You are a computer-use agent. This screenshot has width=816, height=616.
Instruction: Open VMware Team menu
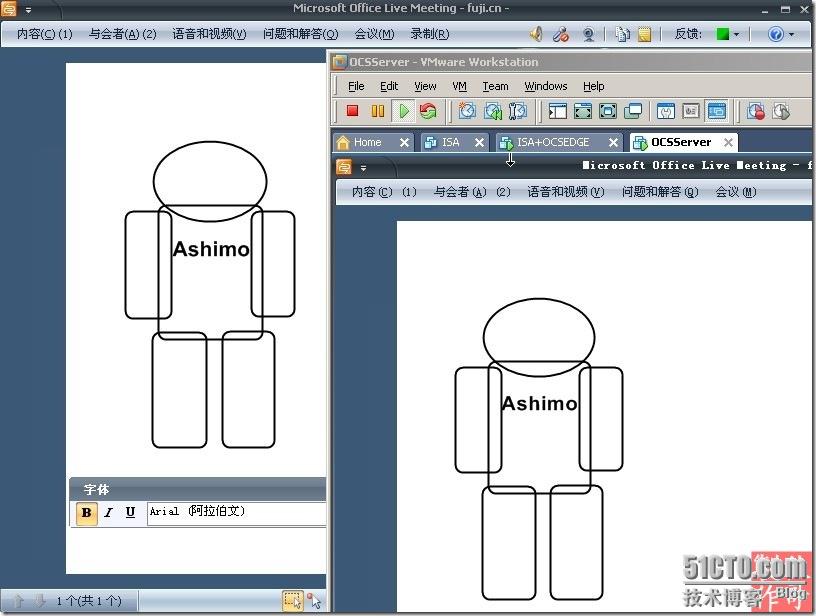tap(495, 86)
